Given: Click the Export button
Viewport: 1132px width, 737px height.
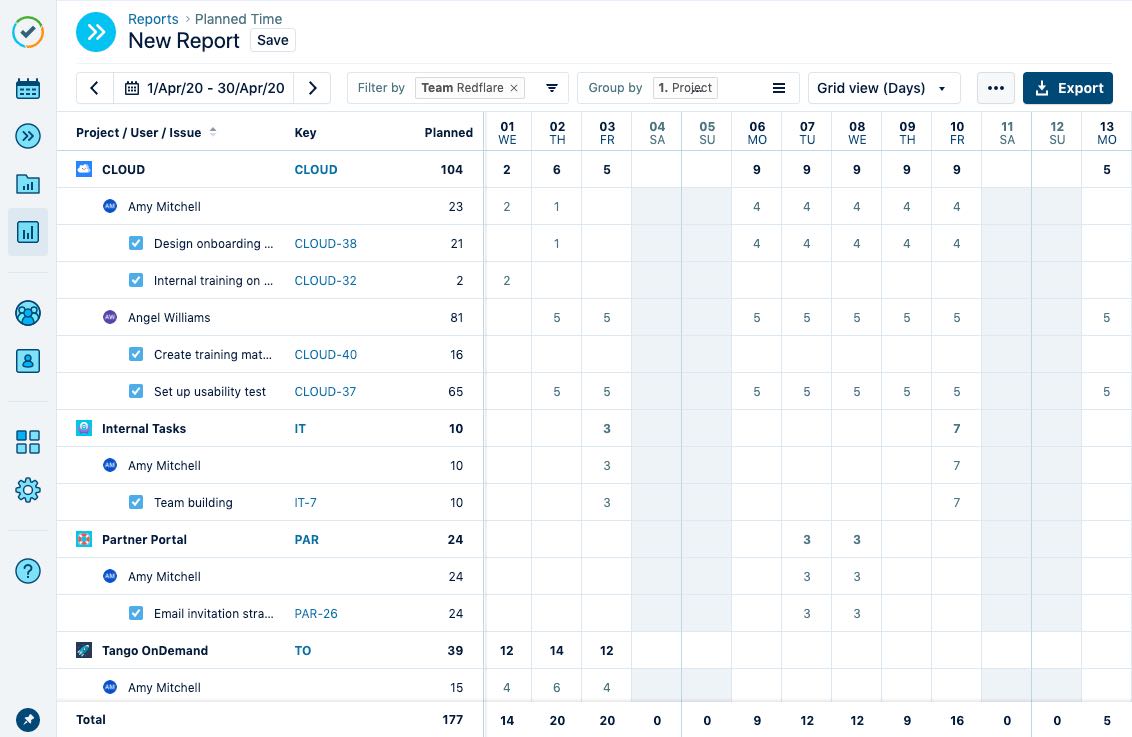Looking at the screenshot, I should pyautogui.click(x=1068, y=88).
